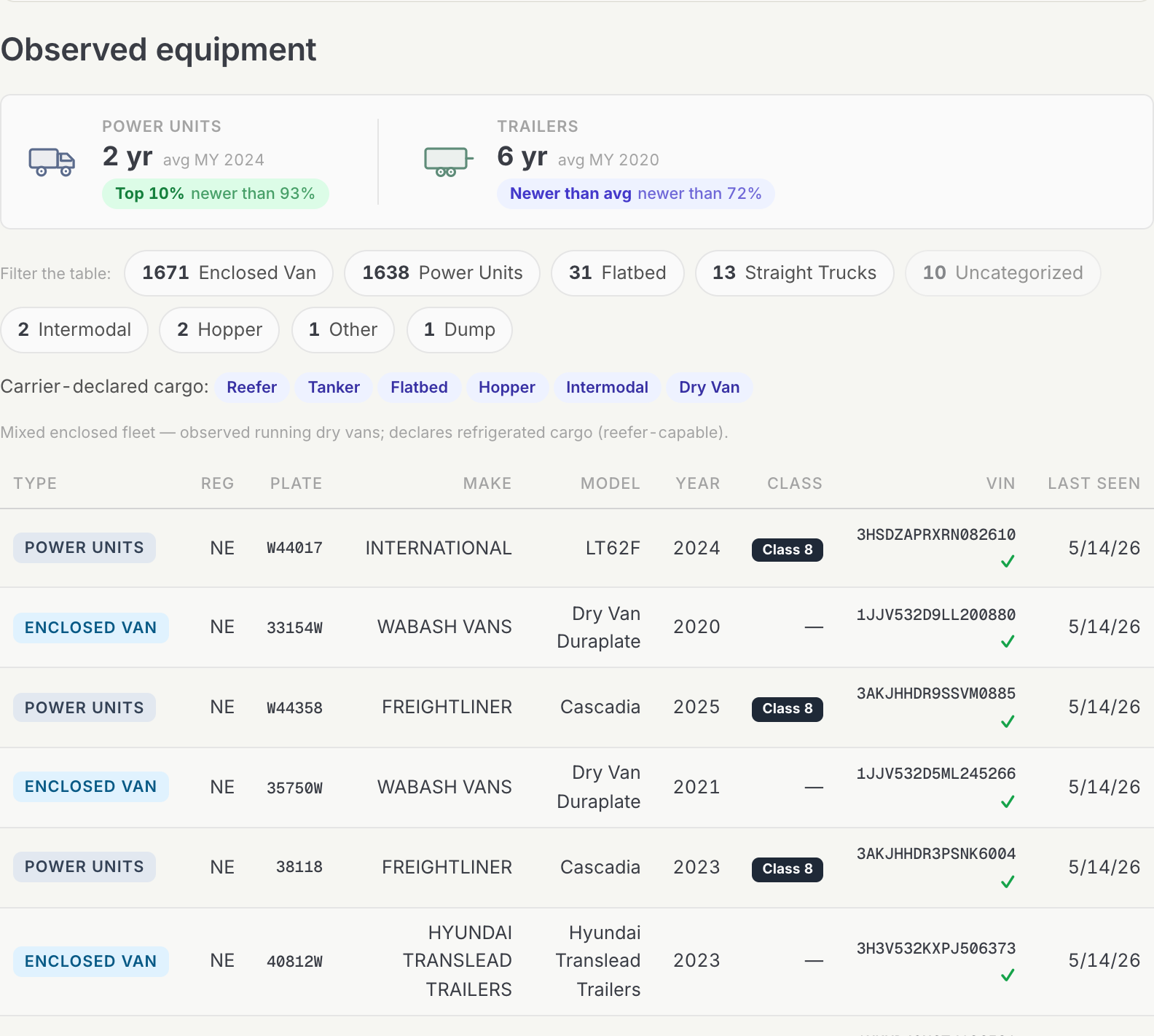The image size is (1154, 1036).
Task: Filter table by 10 Uncategorized
Action: coord(1003,273)
